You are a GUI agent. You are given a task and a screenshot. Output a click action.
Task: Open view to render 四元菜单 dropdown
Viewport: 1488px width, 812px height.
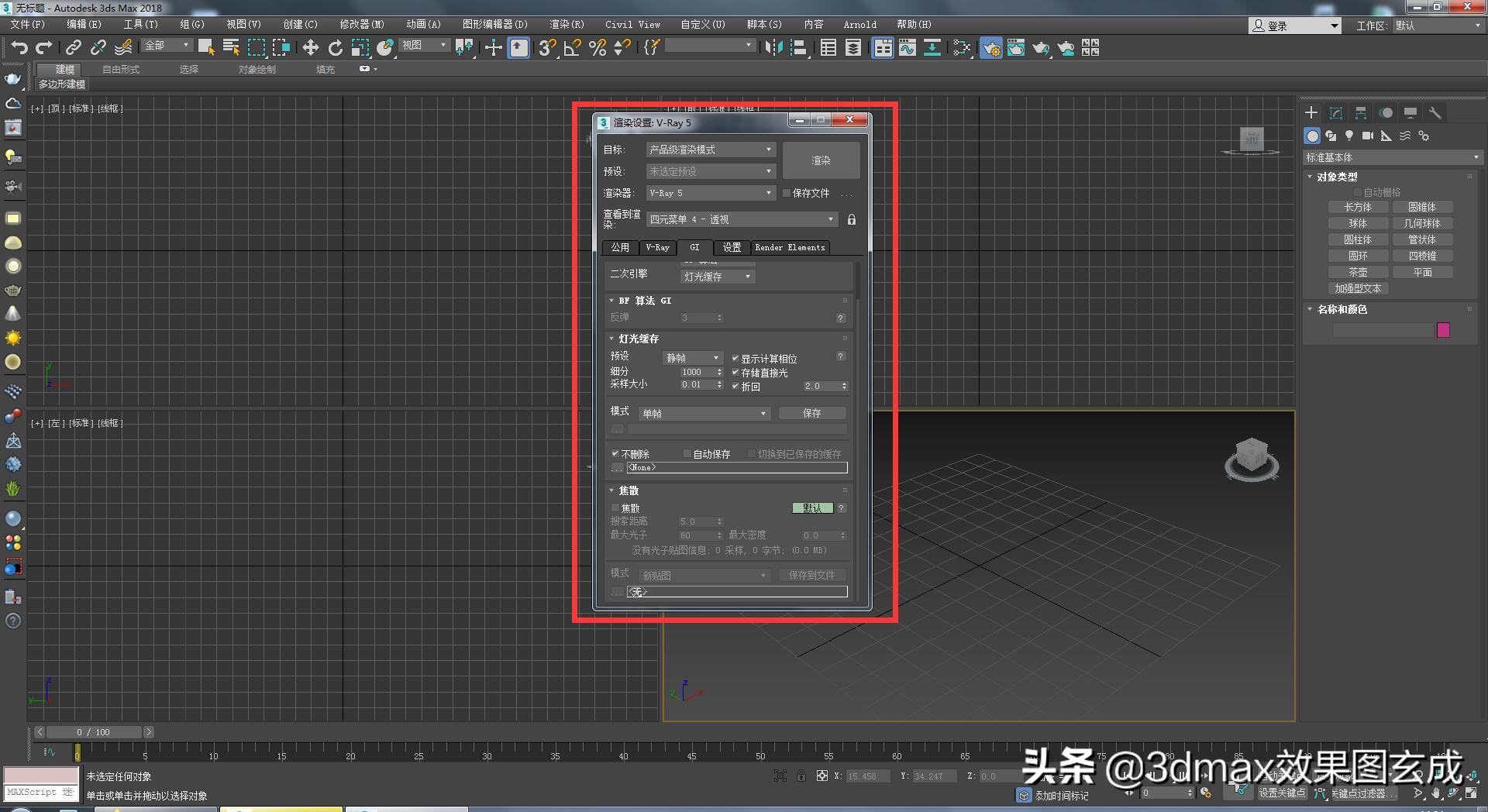(x=742, y=220)
